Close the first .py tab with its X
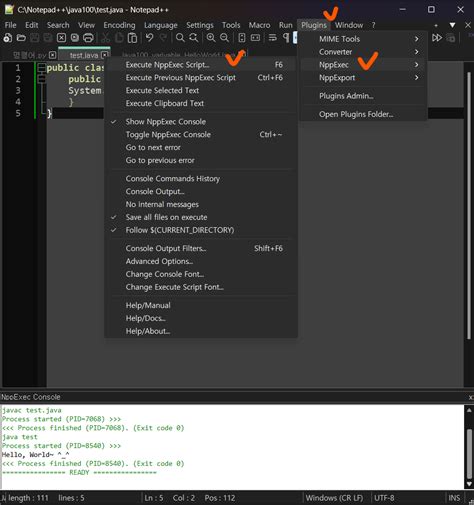The image size is (474, 505). (x=53, y=55)
